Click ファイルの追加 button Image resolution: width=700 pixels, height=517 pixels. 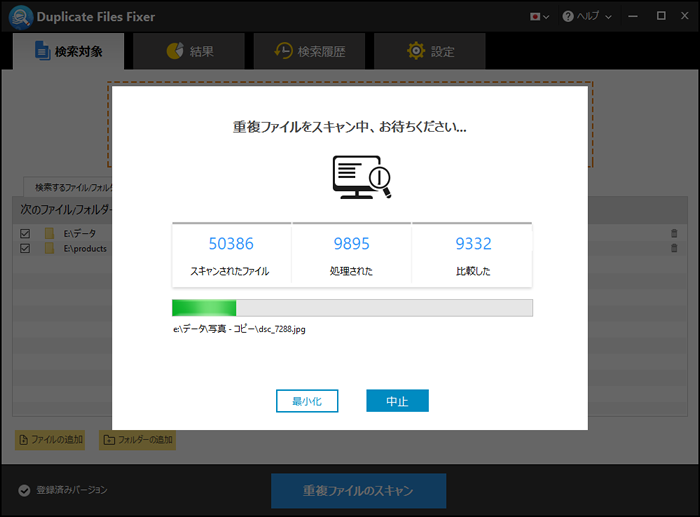click(x=50, y=440)
